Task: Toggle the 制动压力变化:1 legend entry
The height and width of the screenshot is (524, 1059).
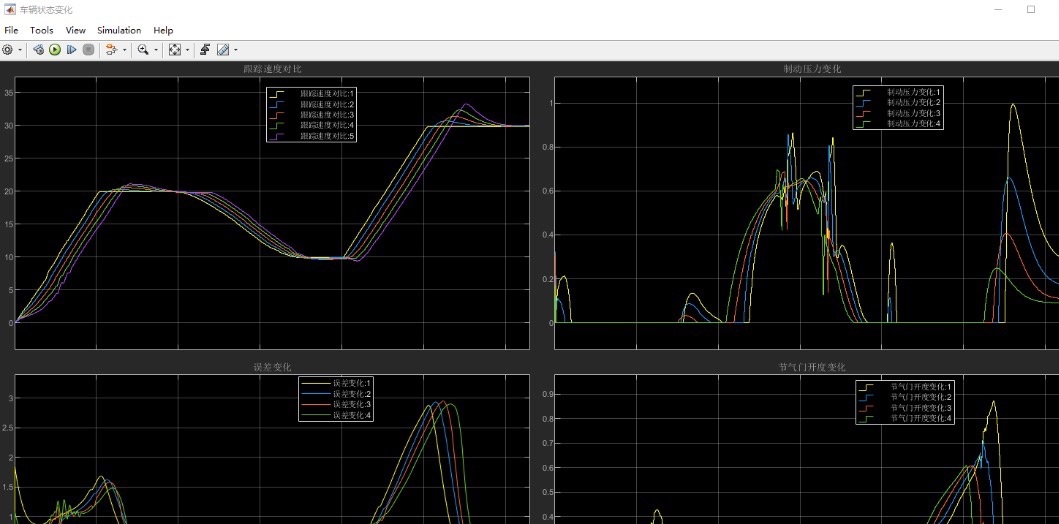Action: pos(898,92)
